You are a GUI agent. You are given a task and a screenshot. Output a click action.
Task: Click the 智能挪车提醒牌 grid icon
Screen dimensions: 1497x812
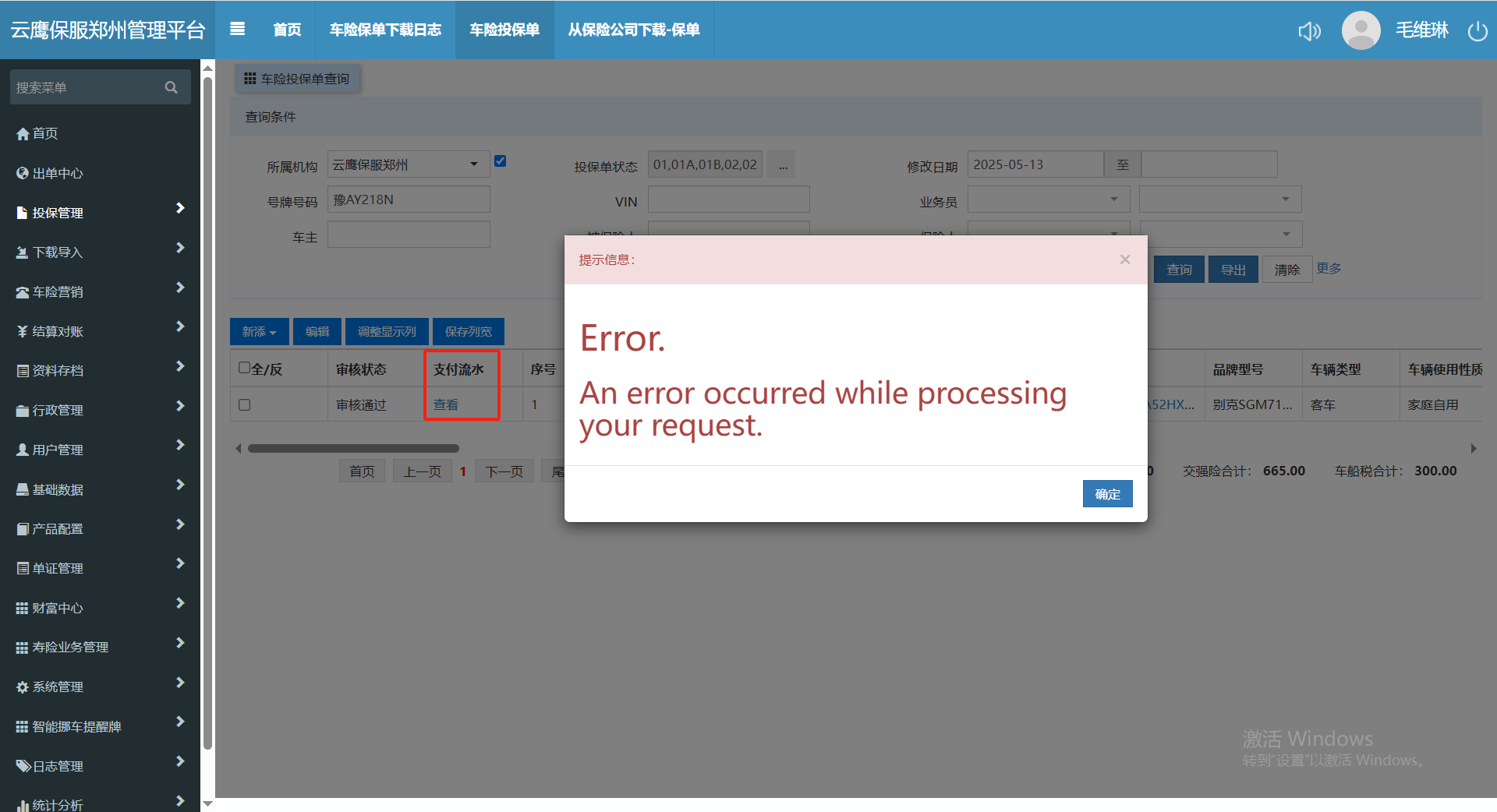tap(23, 726)
